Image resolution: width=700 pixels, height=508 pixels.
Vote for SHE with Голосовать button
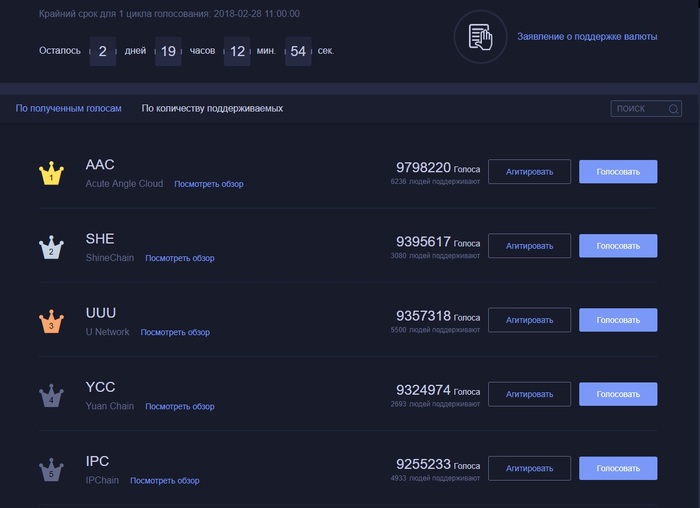[618, 246]
